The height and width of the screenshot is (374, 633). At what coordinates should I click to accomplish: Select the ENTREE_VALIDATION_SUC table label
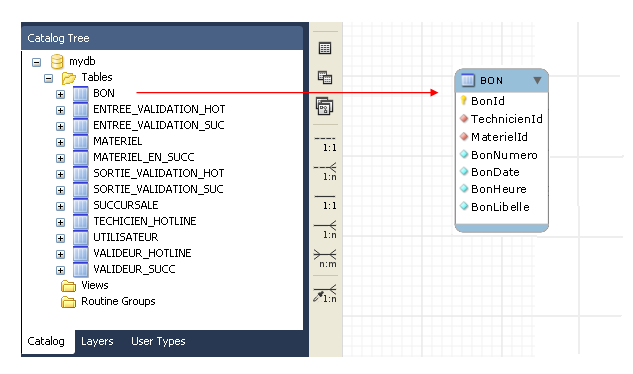tap(159, 125)
